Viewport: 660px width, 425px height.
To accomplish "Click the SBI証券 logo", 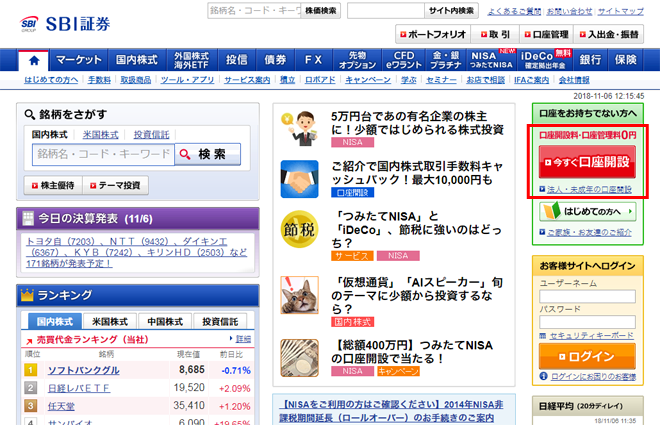I will point(65,24).
